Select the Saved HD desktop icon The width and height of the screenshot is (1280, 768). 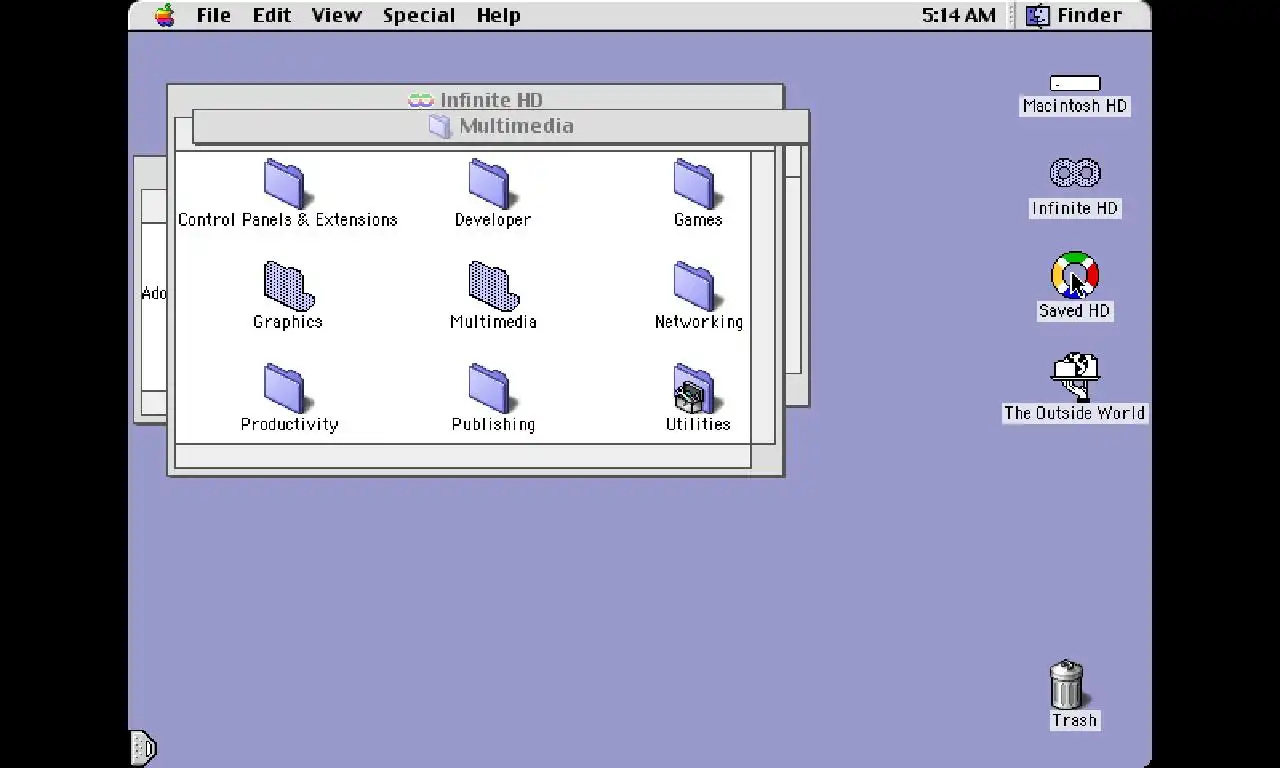(1075, 275)
